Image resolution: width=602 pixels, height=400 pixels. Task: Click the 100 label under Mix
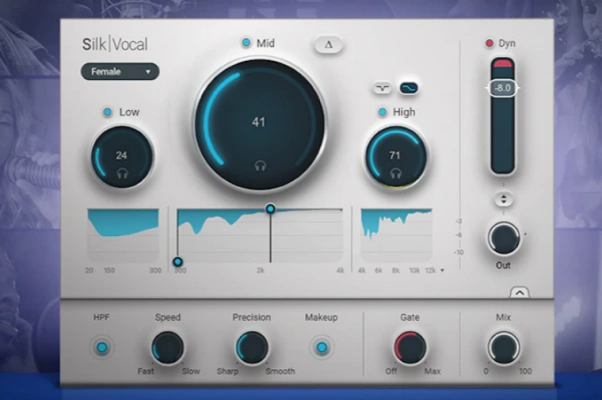pyautogui.click(x=525, y=371)
